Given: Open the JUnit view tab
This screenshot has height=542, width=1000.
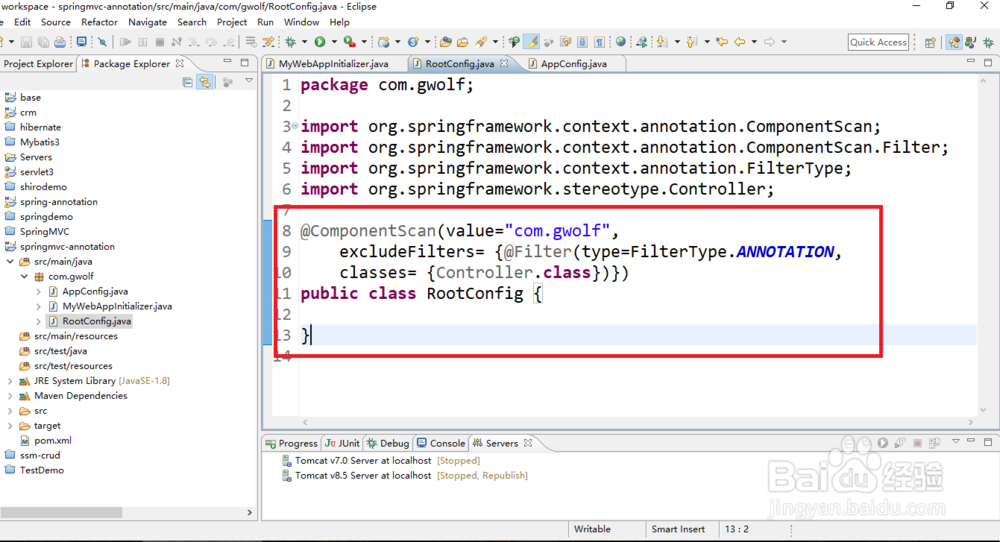Looking at the screenshot, I should 342,443.
